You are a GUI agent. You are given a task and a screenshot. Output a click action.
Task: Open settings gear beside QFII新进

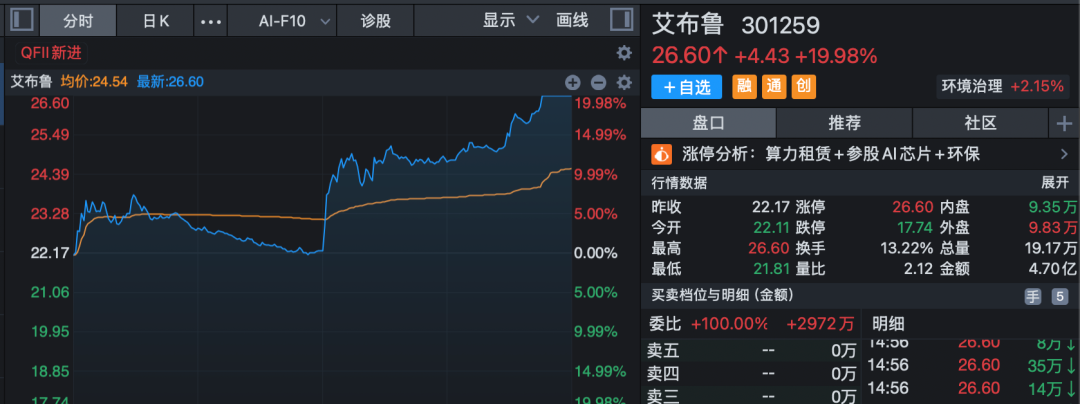tap(624, 53)
